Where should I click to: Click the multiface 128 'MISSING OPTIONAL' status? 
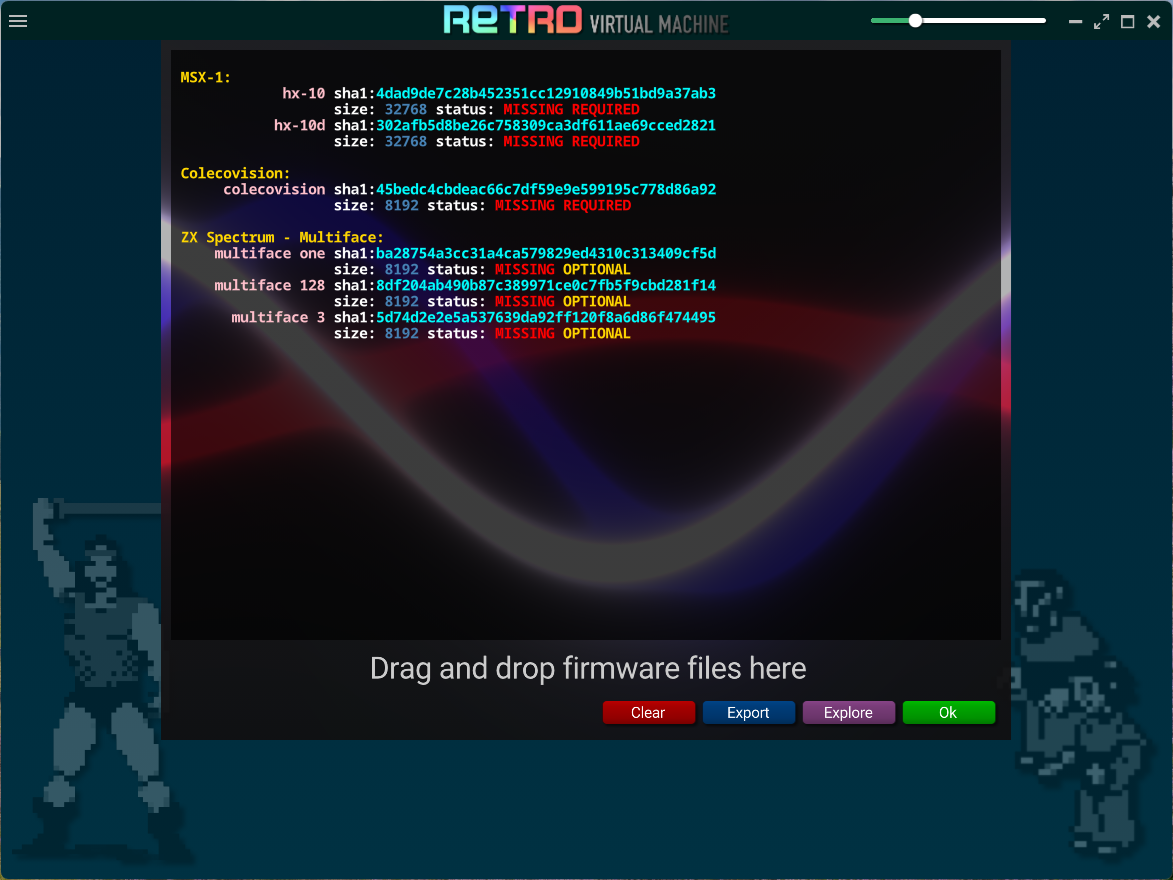point(563,302)
